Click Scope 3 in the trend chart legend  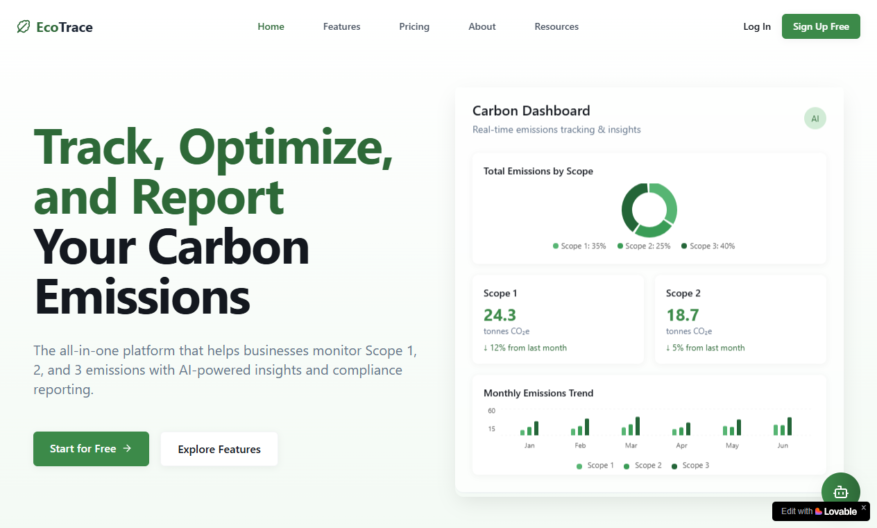click(690, 465)
